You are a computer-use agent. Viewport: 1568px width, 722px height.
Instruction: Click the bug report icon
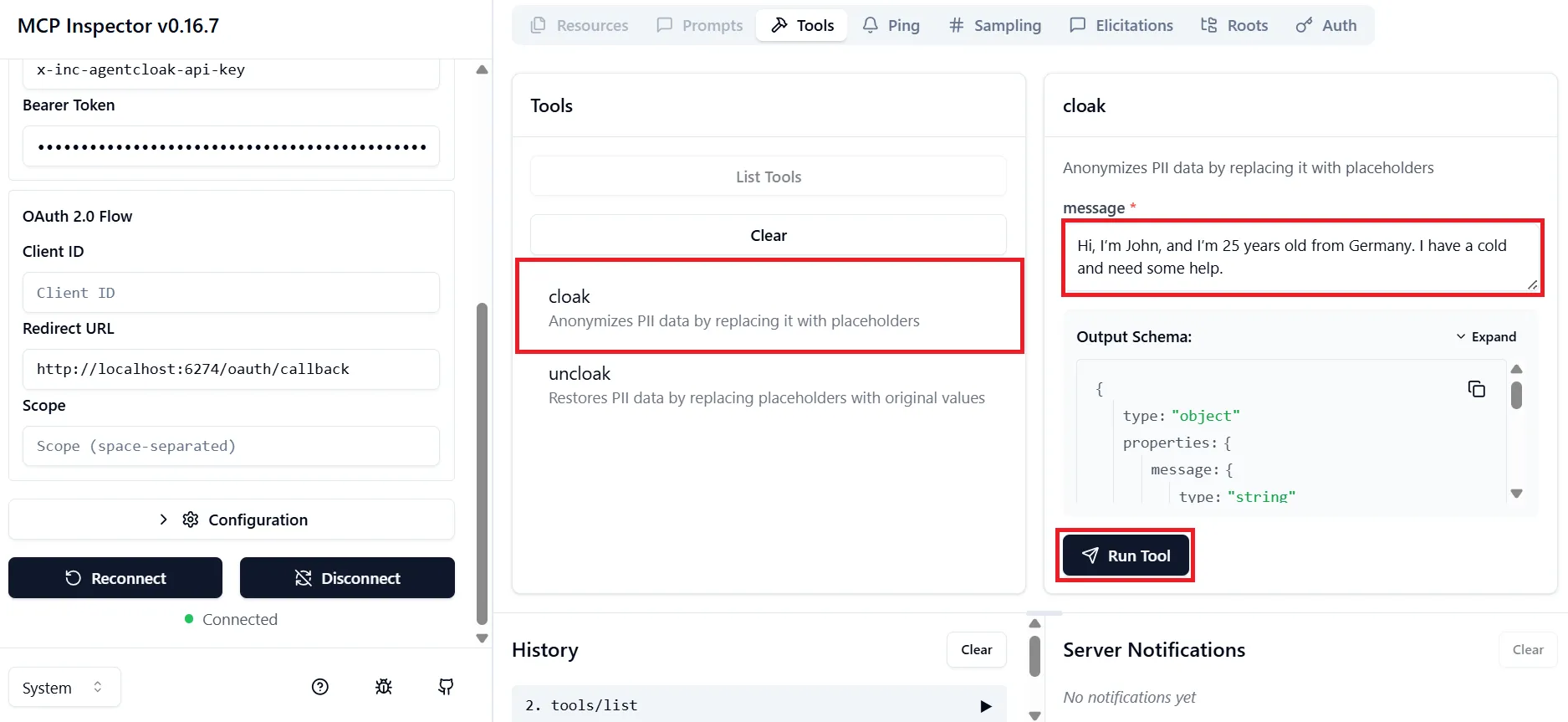coord(384,687)
